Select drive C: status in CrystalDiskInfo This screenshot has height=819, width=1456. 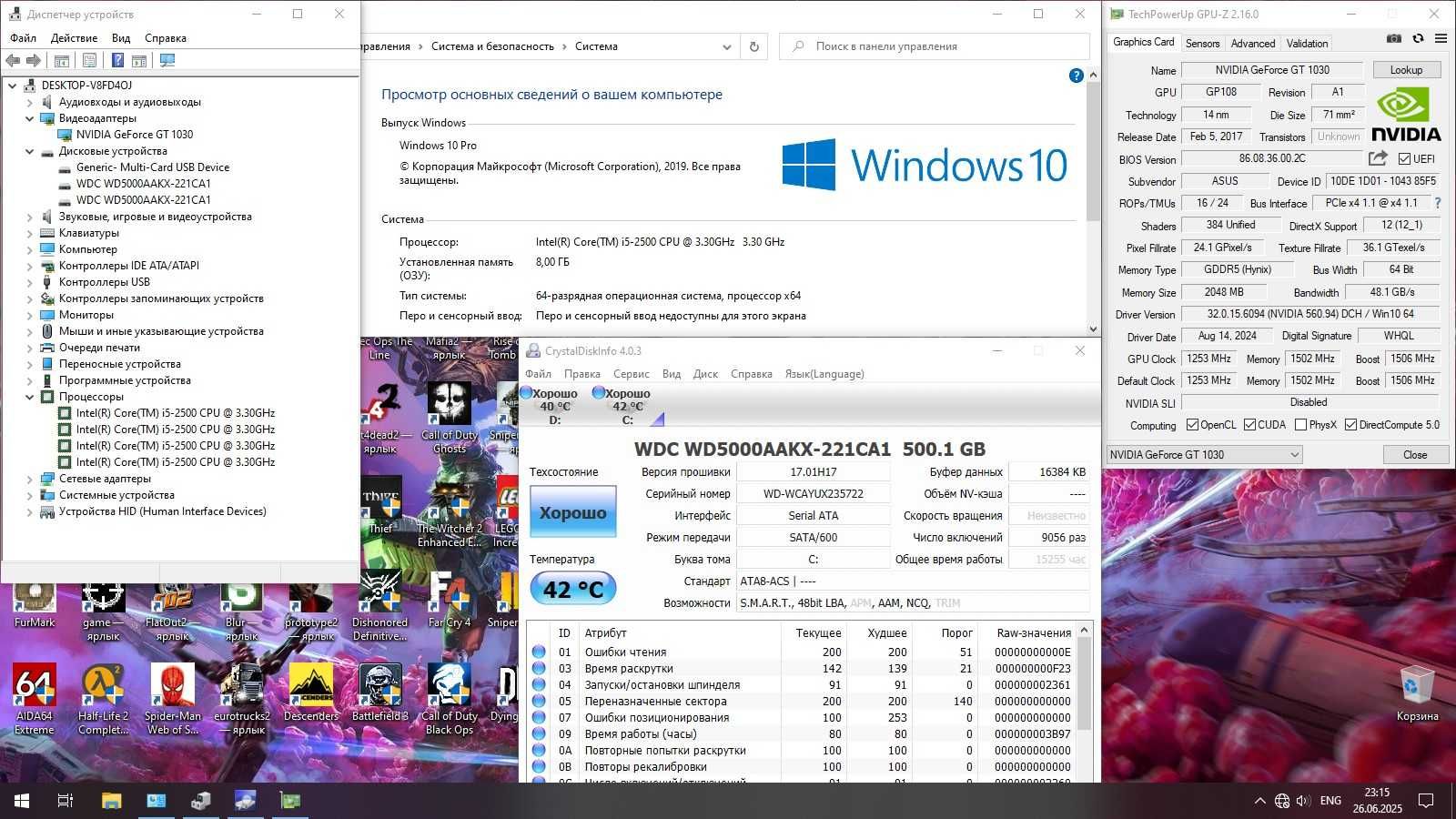click(x=623, y=406)
